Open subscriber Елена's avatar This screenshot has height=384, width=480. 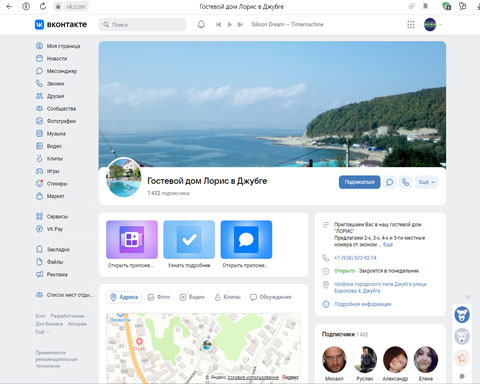click(426, 359)
